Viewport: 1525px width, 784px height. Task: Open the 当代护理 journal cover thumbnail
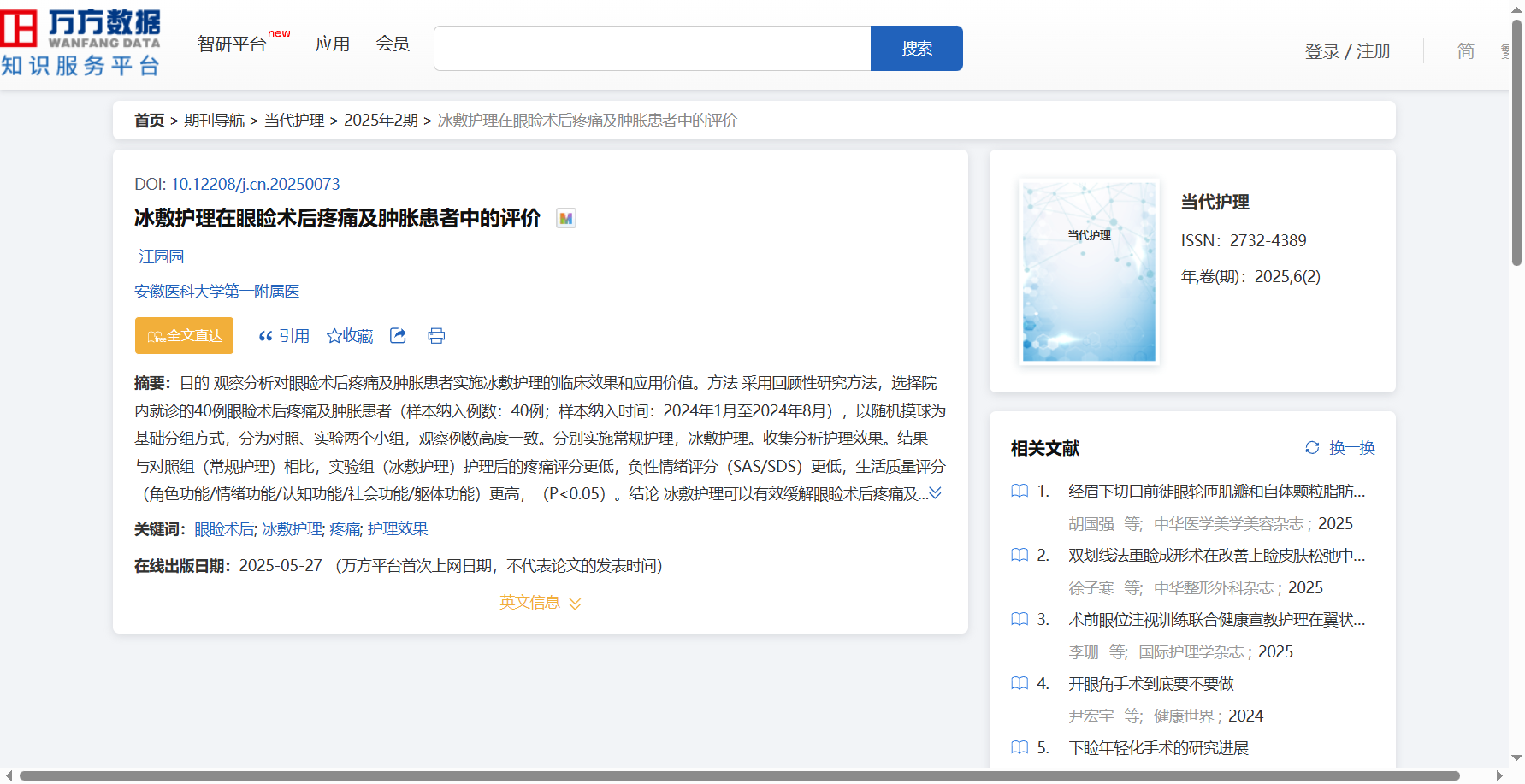1089,271
